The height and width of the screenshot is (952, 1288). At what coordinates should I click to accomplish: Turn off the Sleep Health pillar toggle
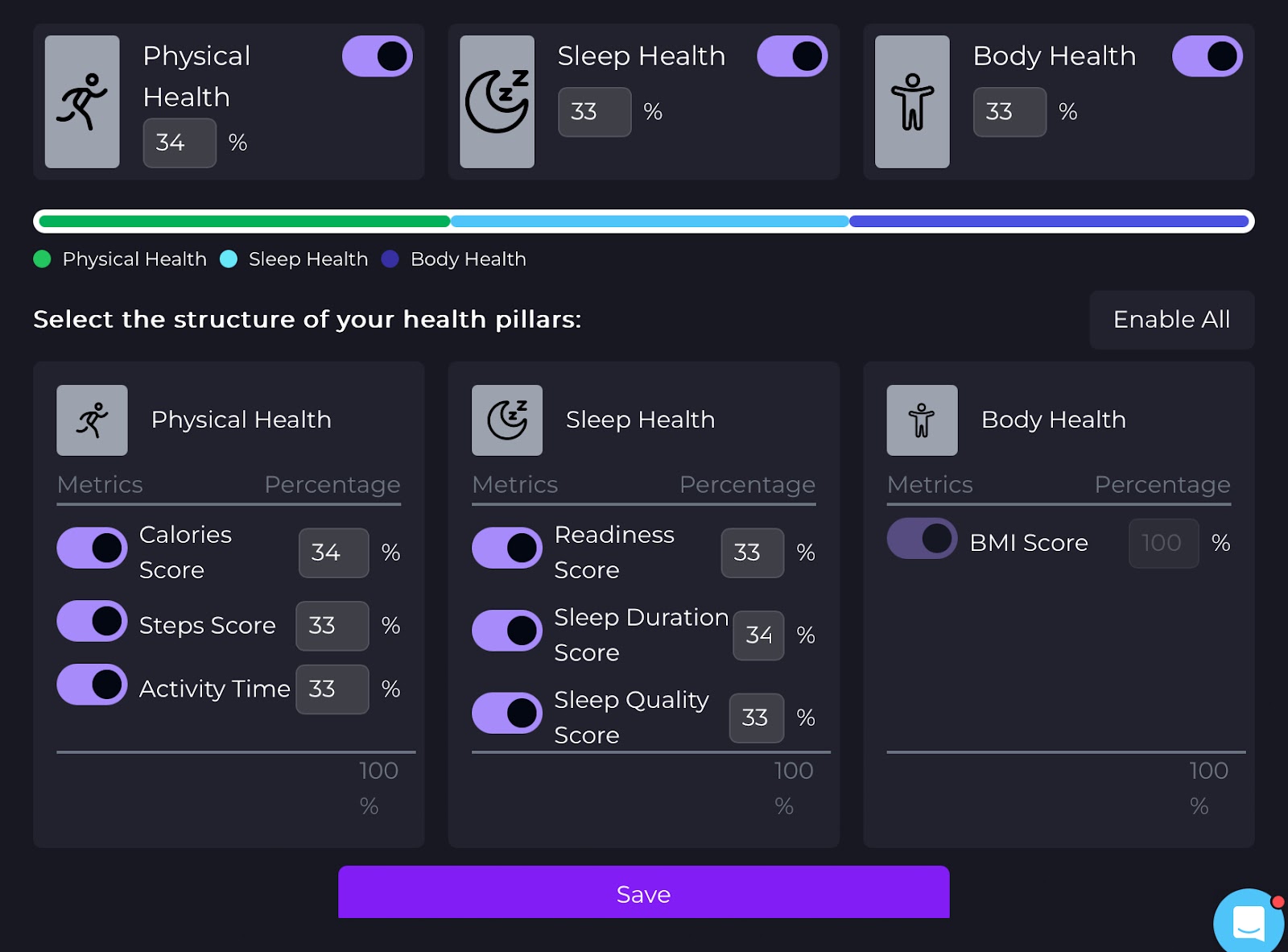tap(792, 56)
